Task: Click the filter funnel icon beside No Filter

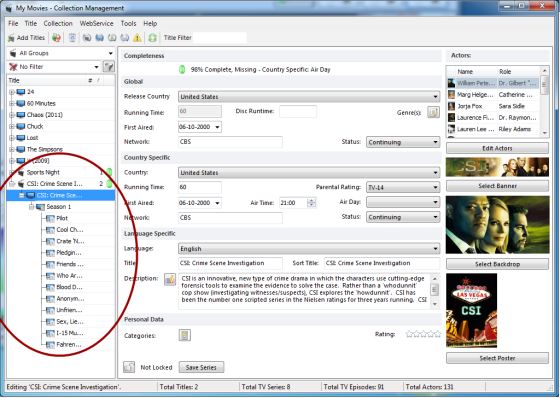Action: [x=109, y=66]
